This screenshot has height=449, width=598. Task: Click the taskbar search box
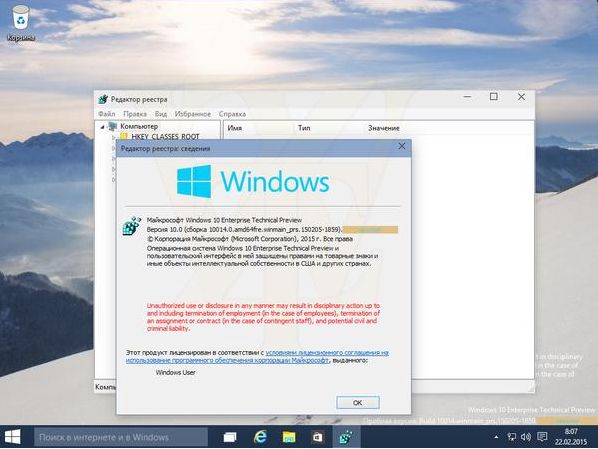click(x=121, y=437)
